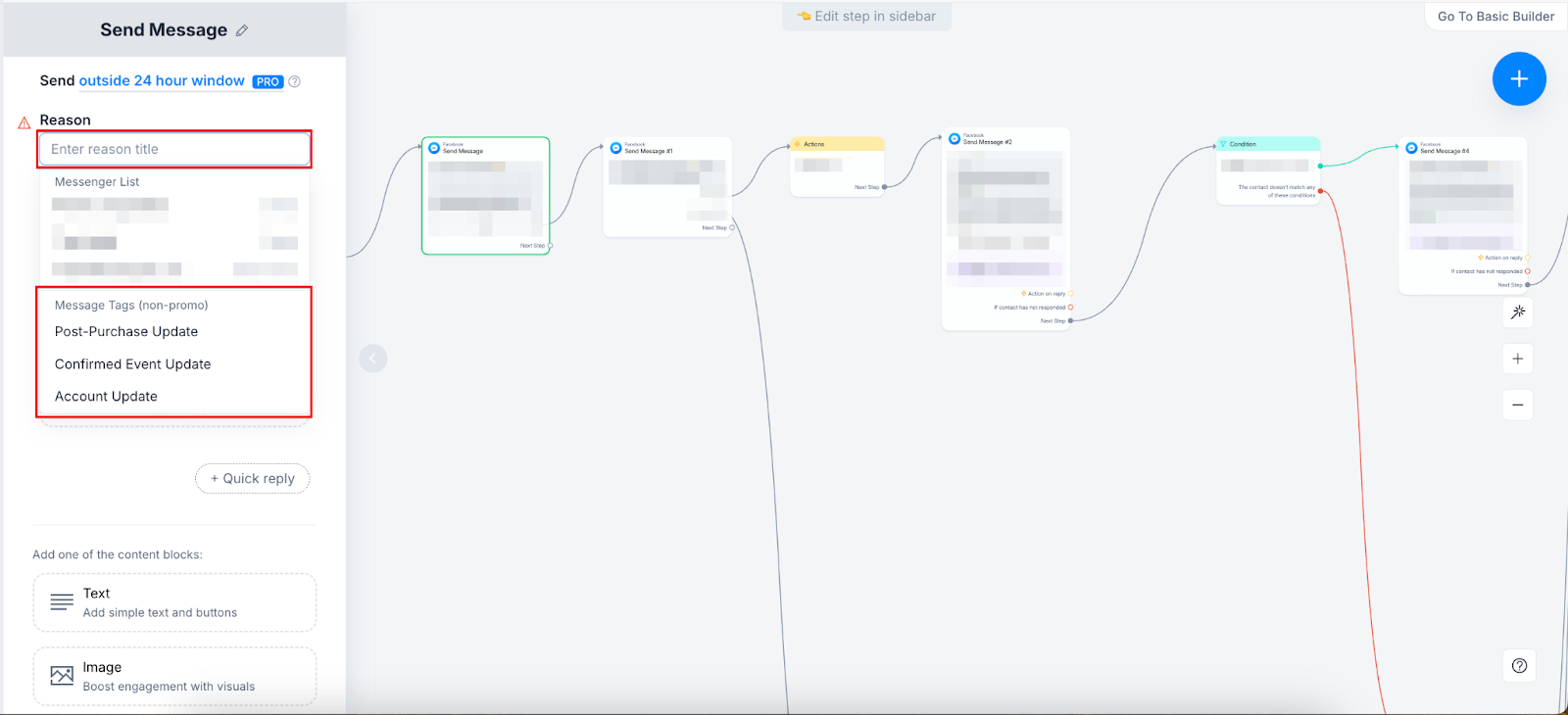
Task: Select the yellow Actions node
Action: click(837, 144)
